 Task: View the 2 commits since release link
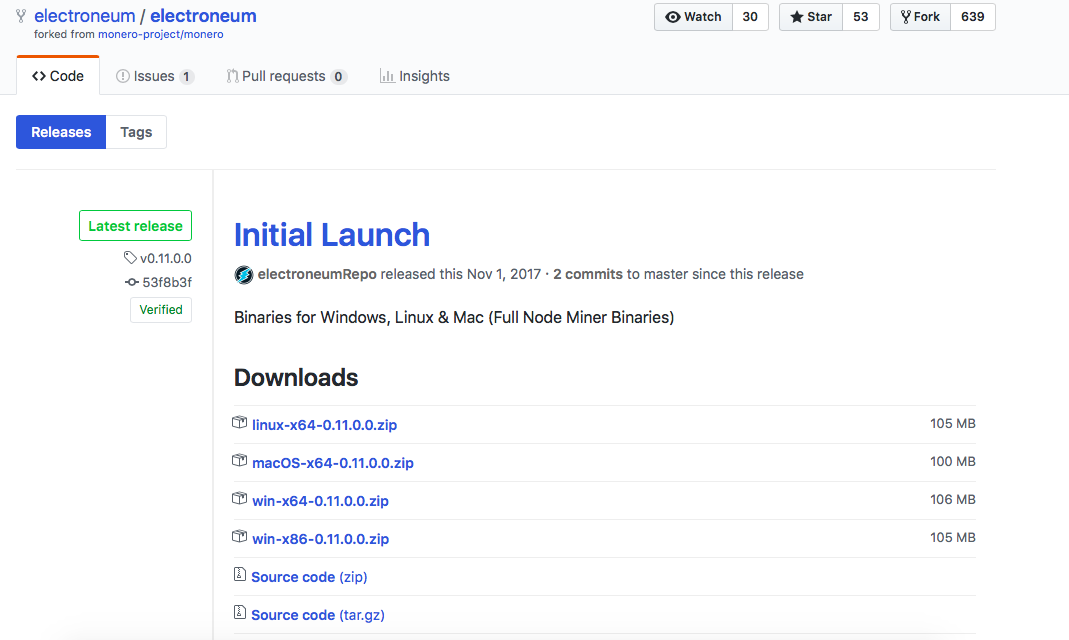pos(588,274)
